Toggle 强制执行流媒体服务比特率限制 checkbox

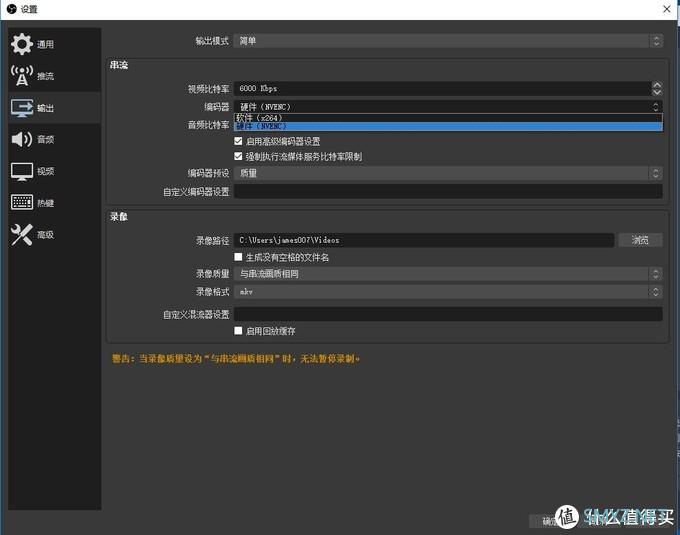point(238,156)
